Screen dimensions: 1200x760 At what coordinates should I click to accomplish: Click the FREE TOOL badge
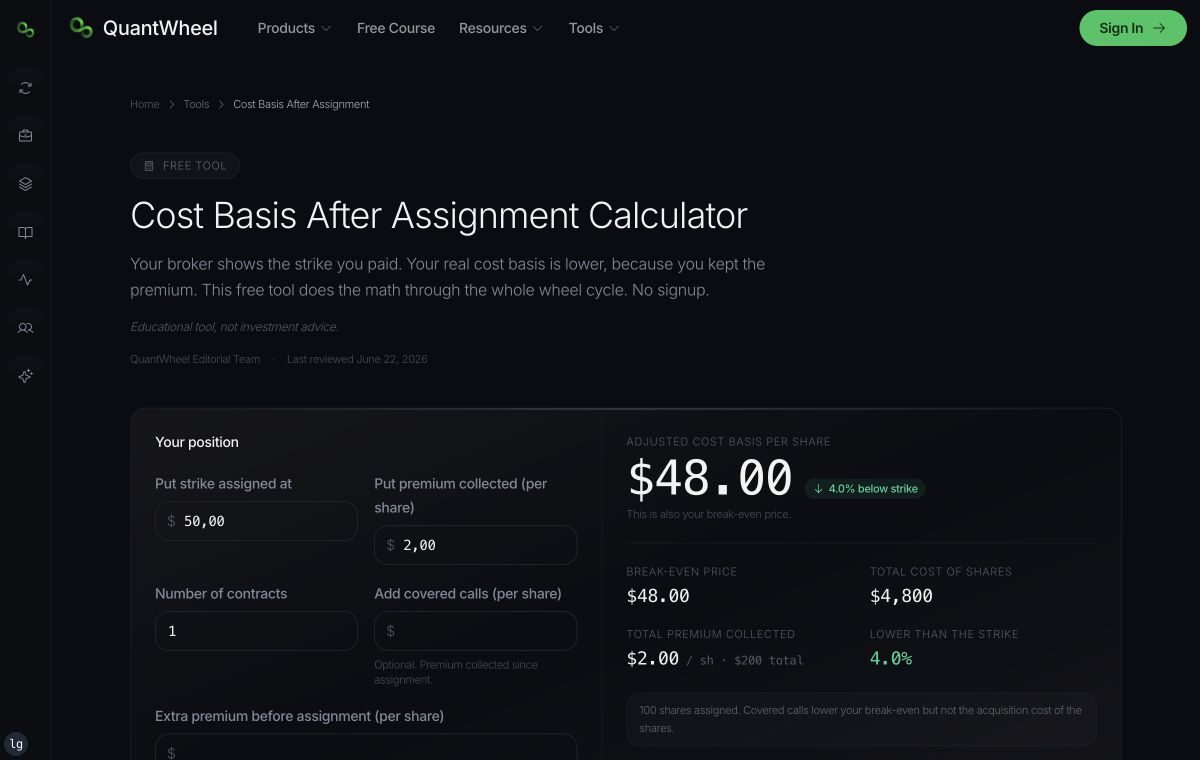point(185,166)
